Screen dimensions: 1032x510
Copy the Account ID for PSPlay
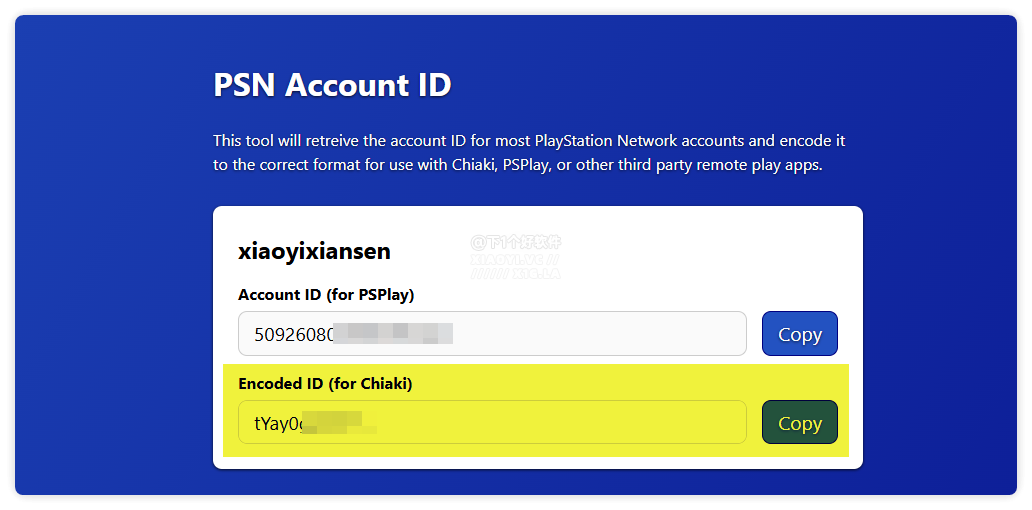[x=799, y=334]
